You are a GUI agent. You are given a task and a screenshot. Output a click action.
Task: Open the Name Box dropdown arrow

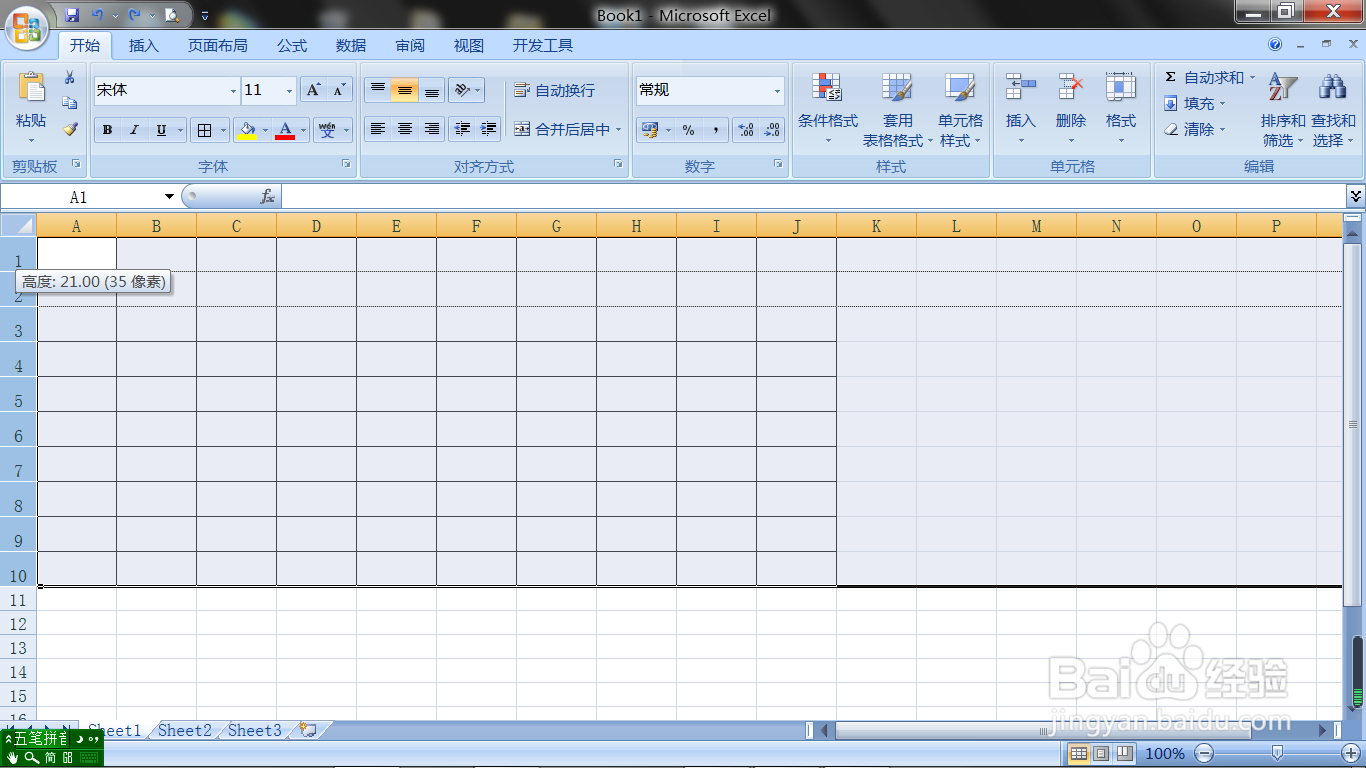pos(169,197)
